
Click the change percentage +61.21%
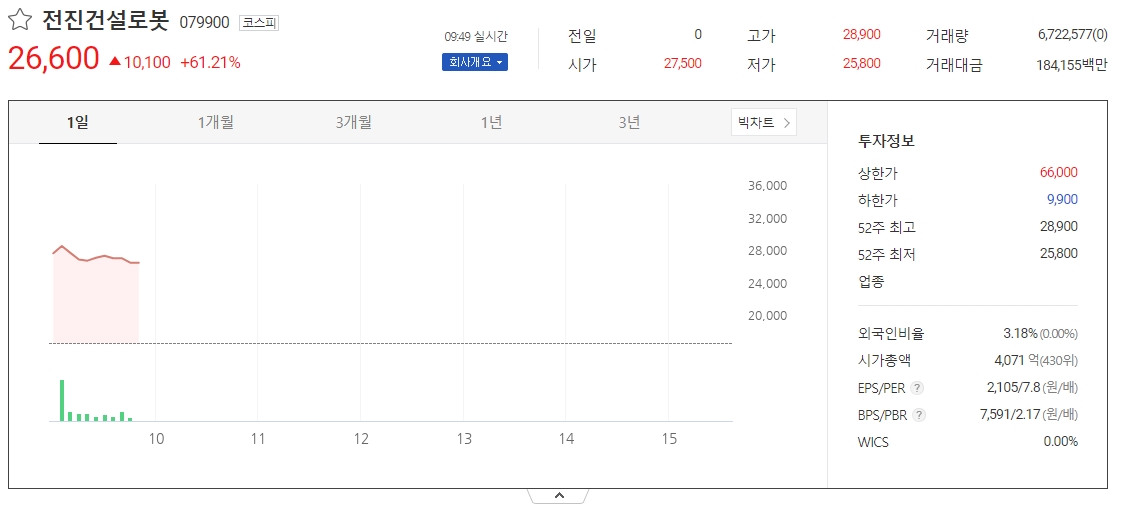210,63
